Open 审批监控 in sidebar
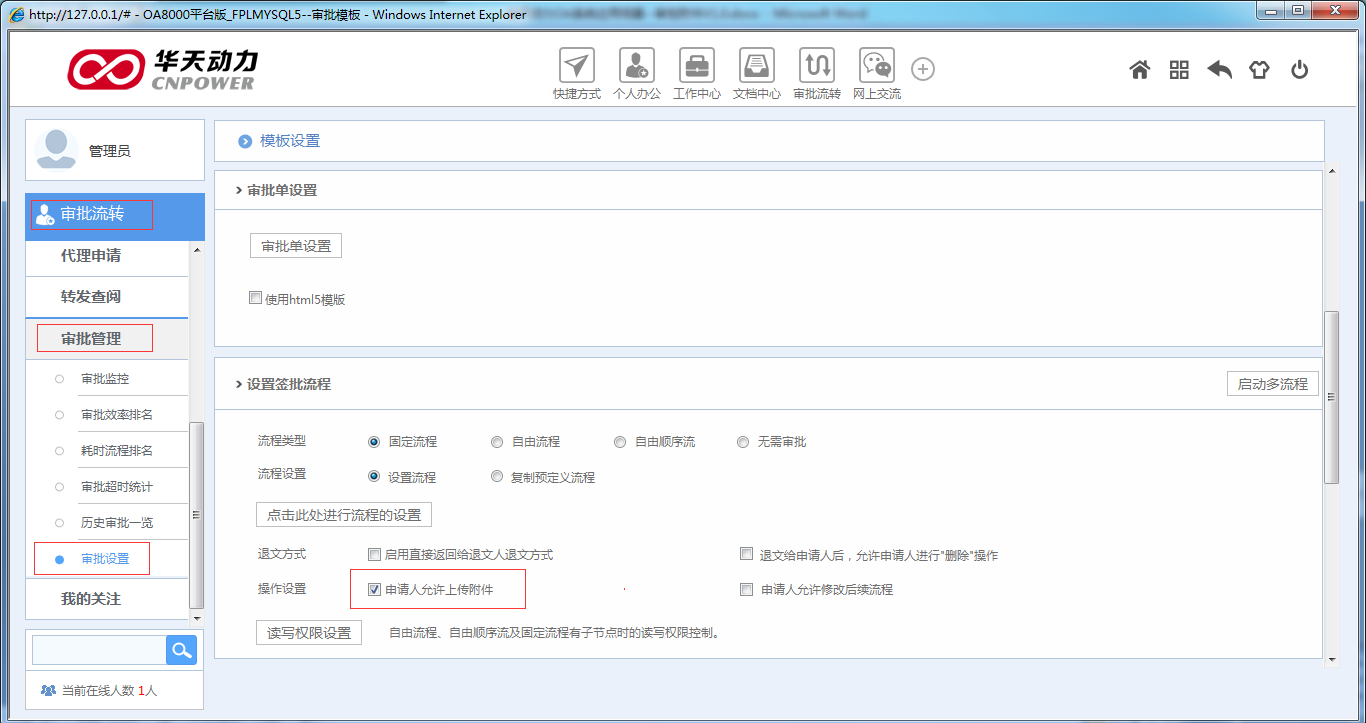Screen dimensions: 1366x723 coord(105,379)
